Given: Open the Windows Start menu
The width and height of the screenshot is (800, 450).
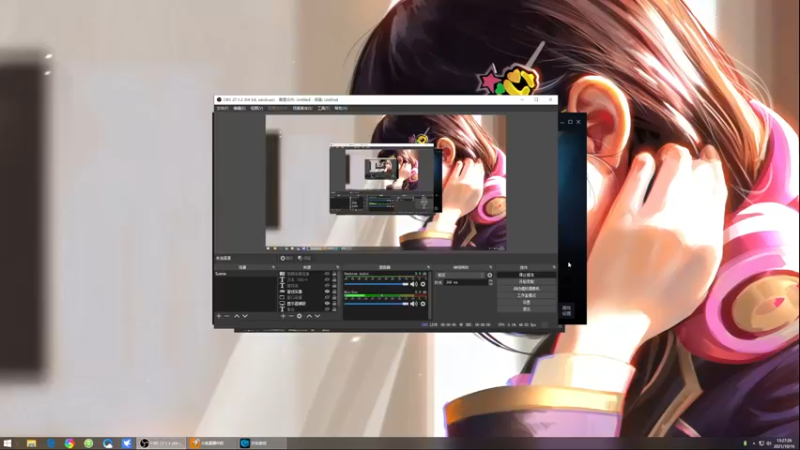Looking at the screenshot, I should click(7, 443).
